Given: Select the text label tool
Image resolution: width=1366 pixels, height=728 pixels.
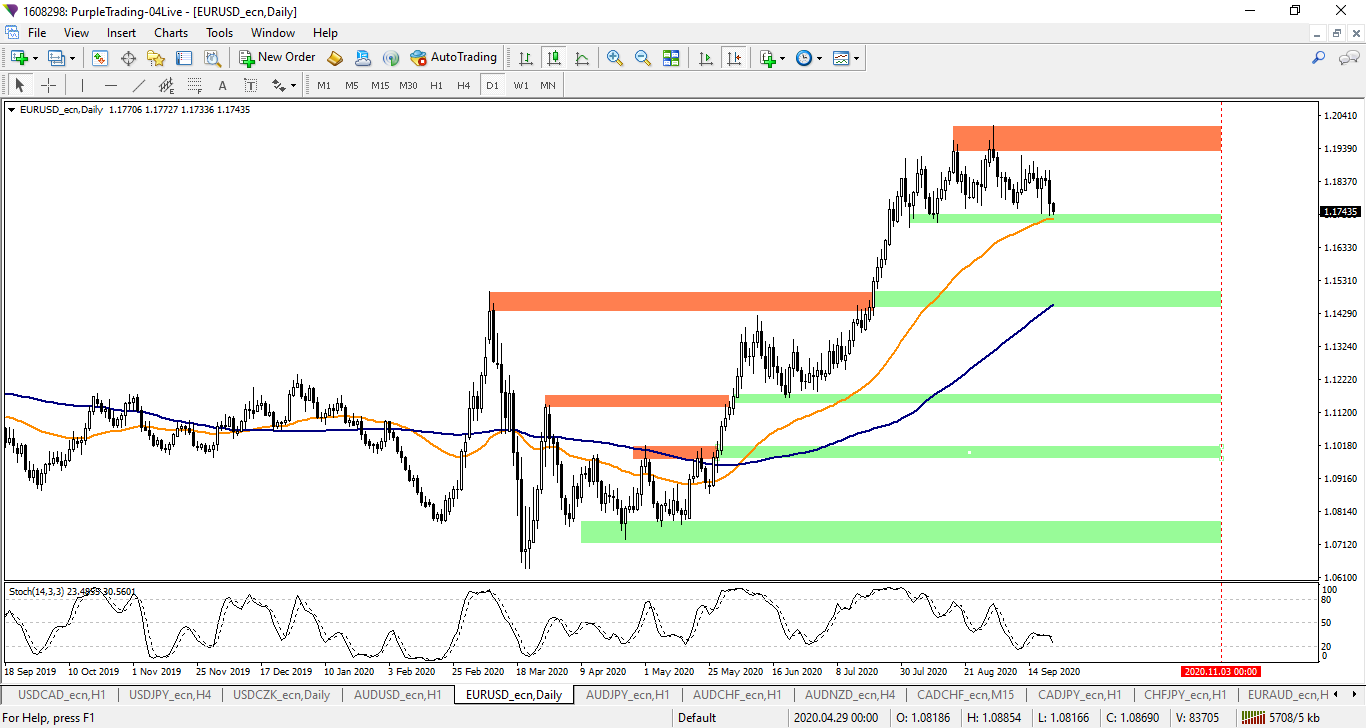Looking at the screenshot, I should coord(250,85).
